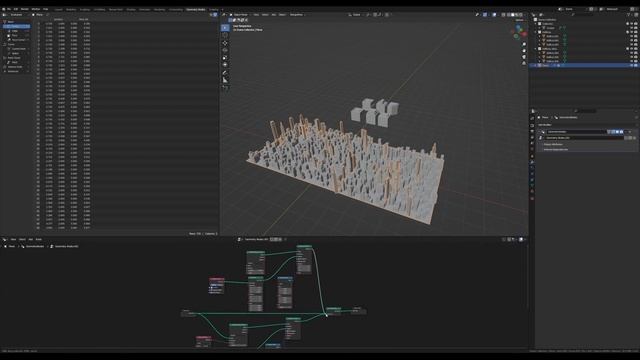640x360 pixels.
Task: Select the Select Box tool in viewport toolbar
Action: tap(225, 28)
